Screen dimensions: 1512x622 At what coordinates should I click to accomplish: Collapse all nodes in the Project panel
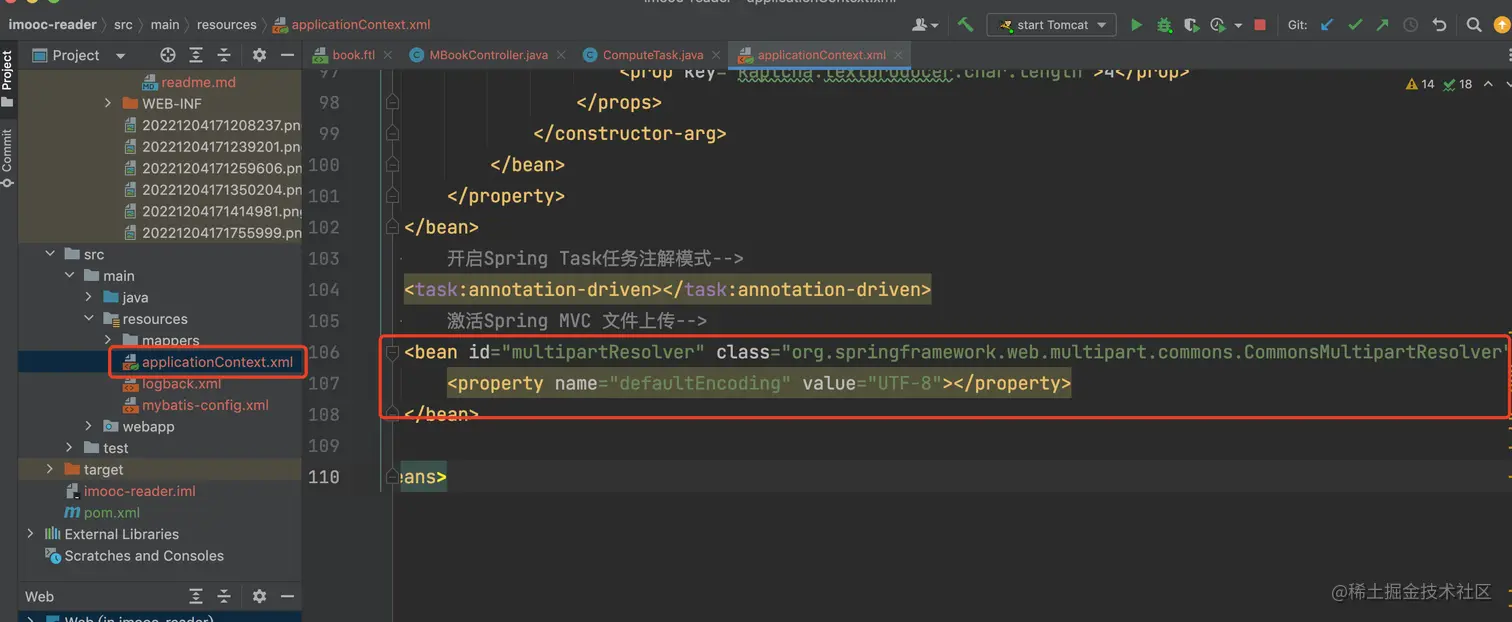pos(224,55)
